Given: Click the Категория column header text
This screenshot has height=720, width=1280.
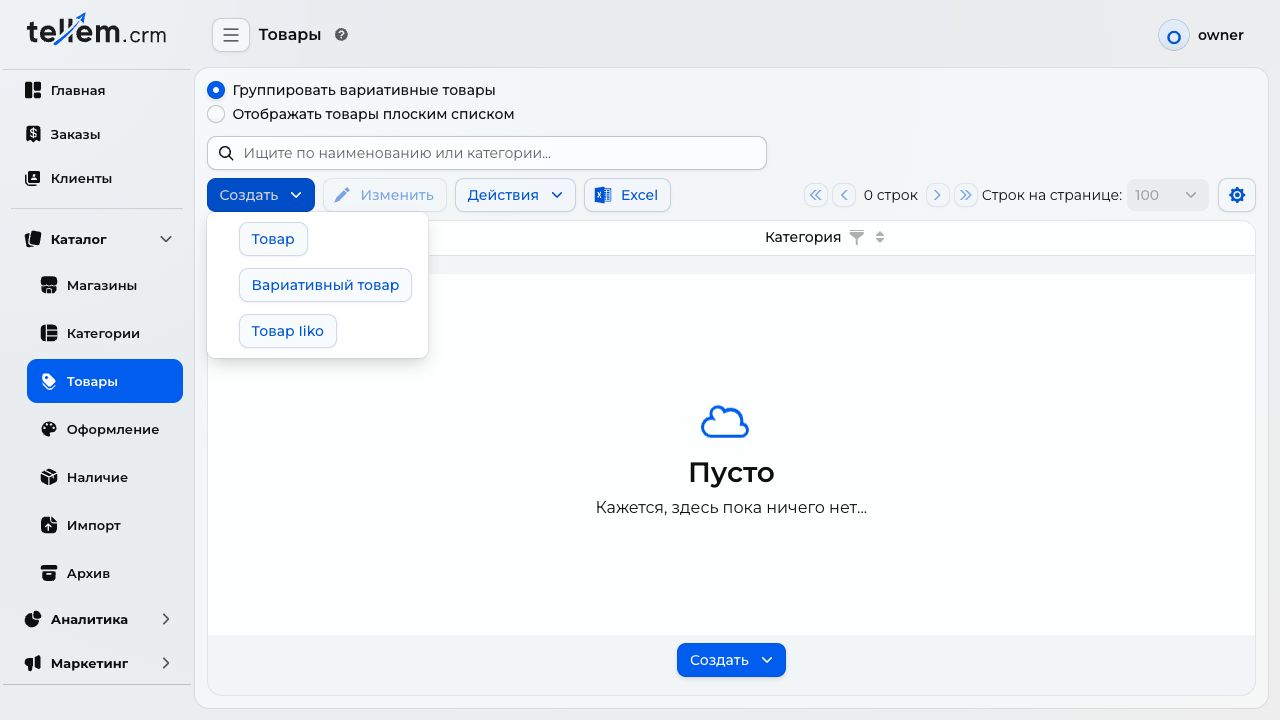Looking at the screenshot, I should (803, 238).
